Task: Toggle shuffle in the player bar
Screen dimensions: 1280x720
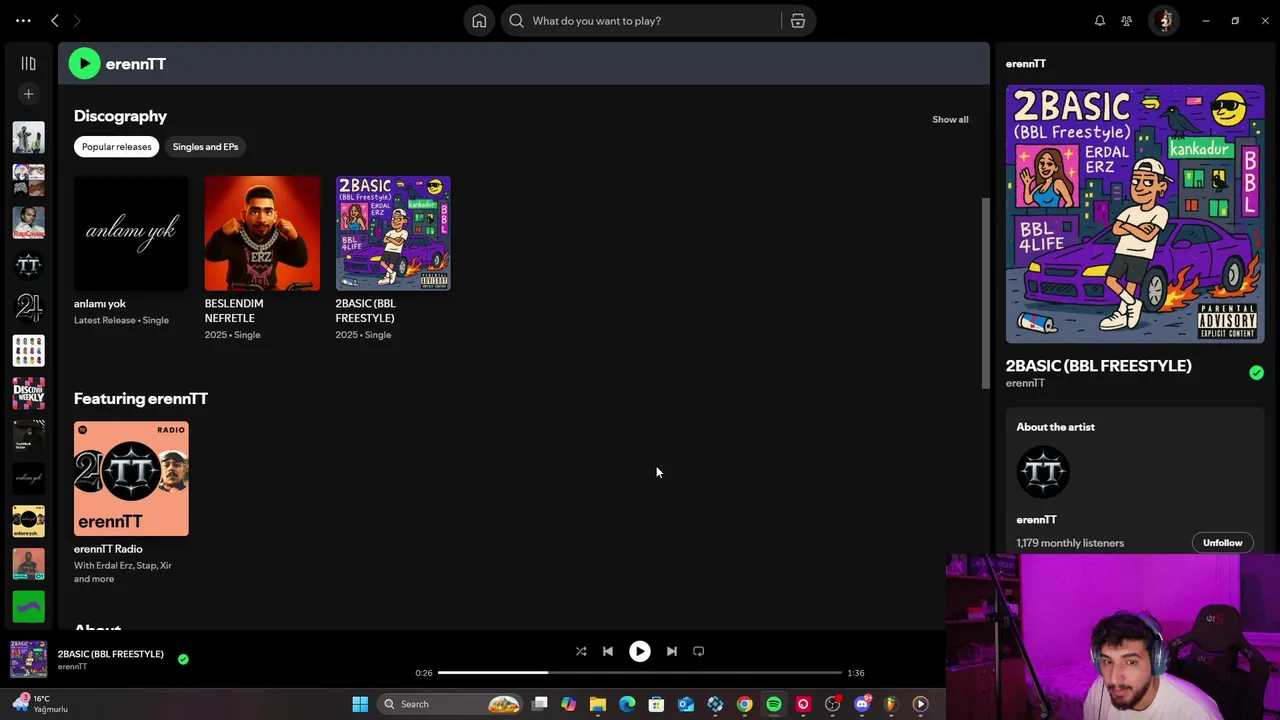Action: point(581,651)
